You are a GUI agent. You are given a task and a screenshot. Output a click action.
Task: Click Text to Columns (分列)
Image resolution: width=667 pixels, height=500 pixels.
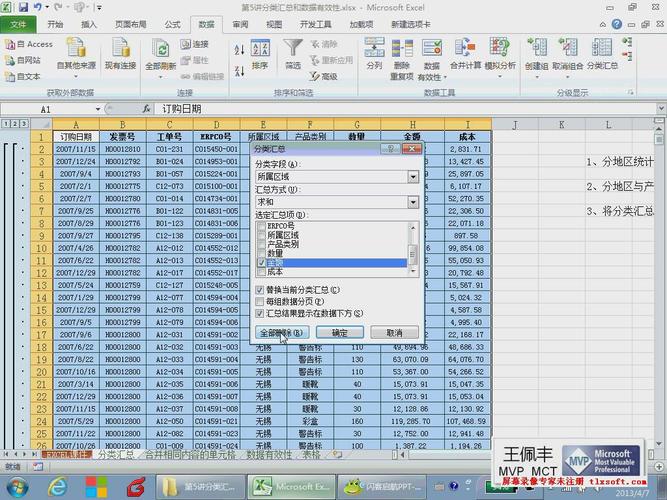[x=374, y=54]
